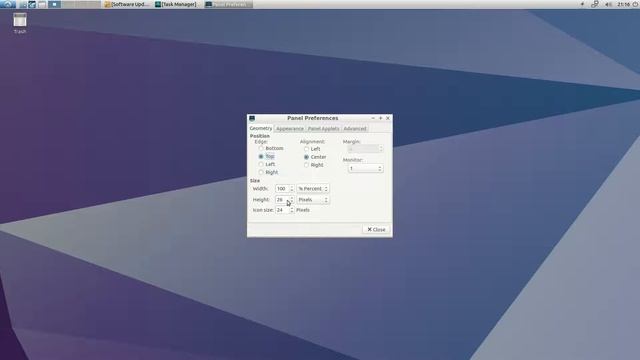Click the Margin spin field
This screenshot has width=640, height=360.
pos(365,149)
